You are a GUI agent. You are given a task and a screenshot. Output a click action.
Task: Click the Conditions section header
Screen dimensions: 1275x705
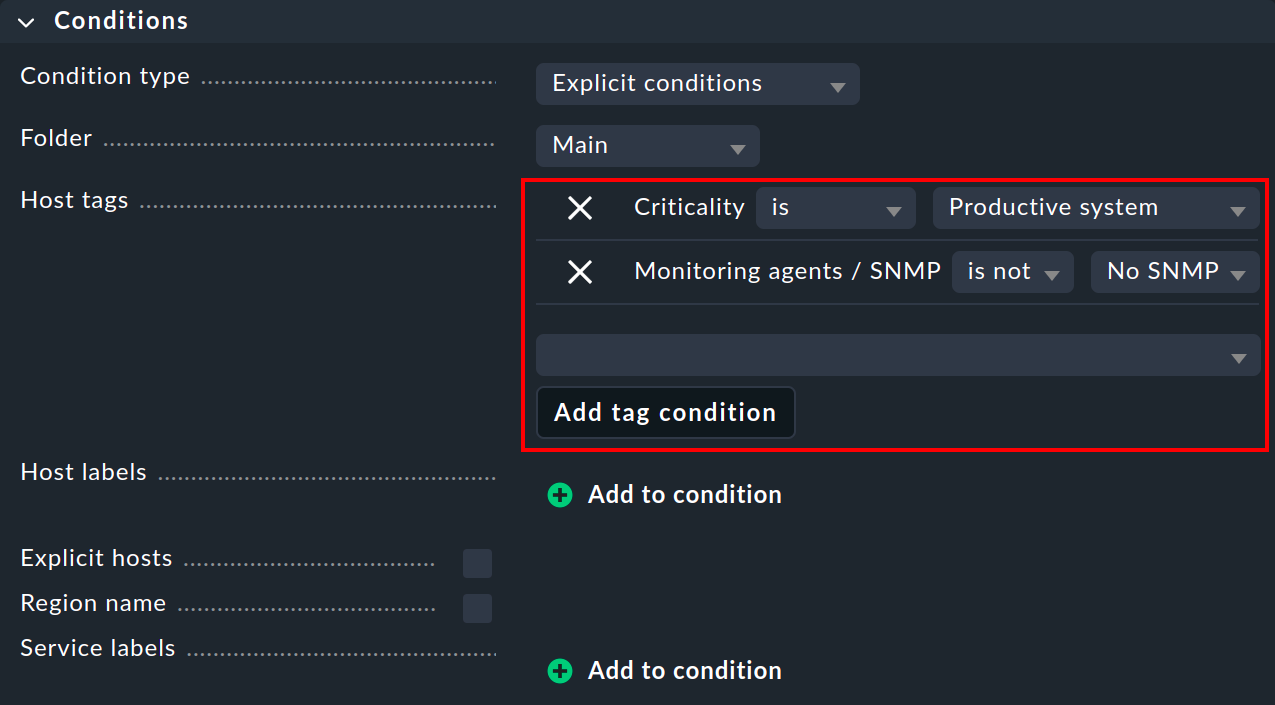tap(120, 21)
